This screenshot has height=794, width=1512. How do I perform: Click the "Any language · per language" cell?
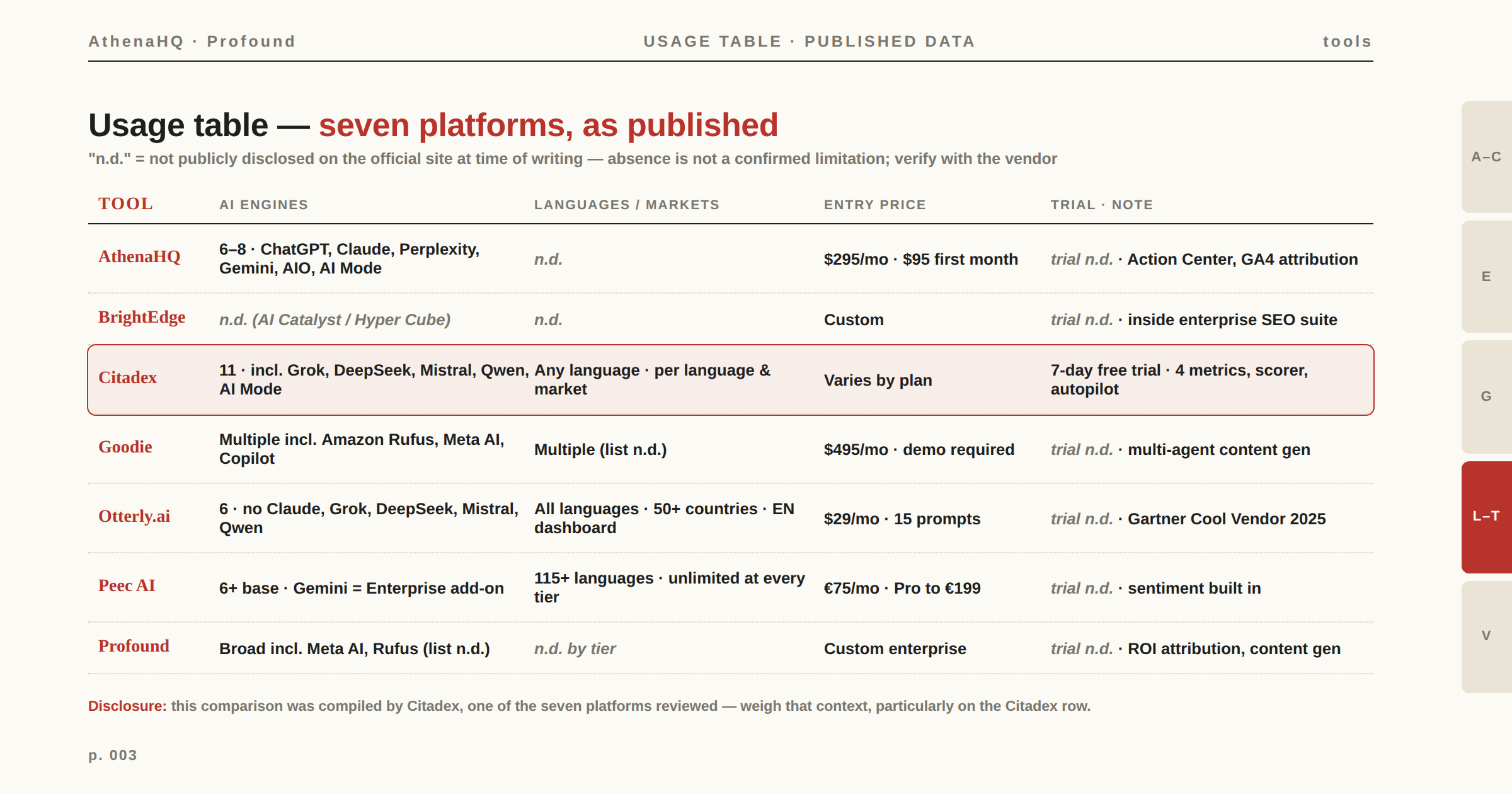coord(653,380)
